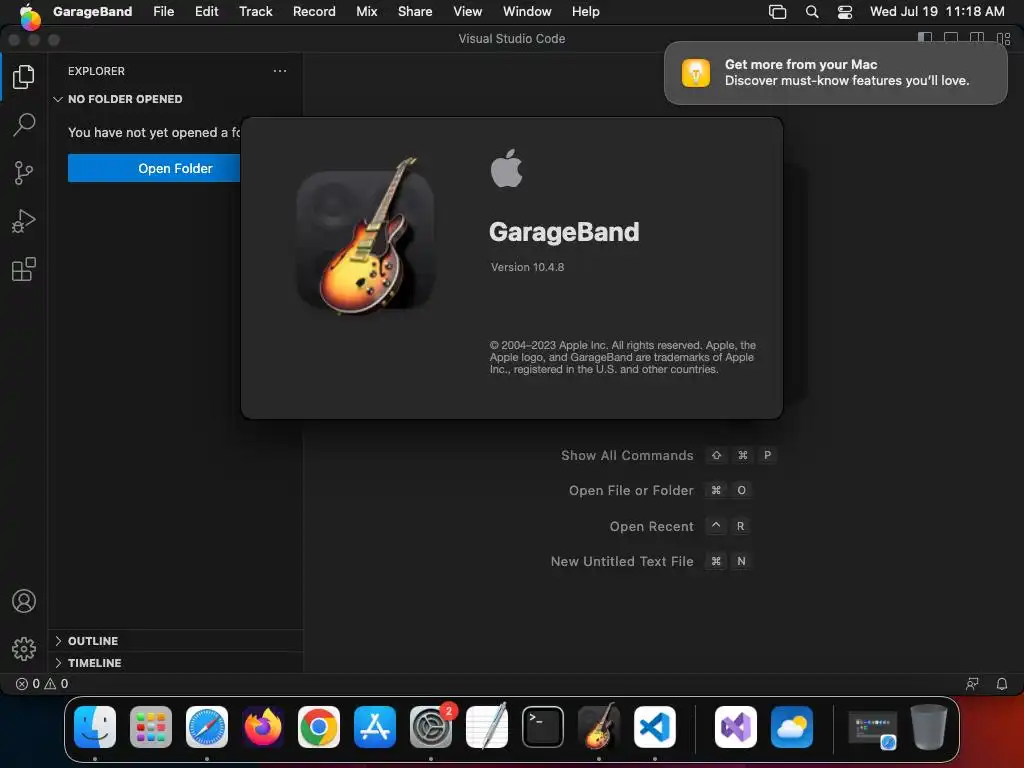Click the Stage Manager menu bar icon
Screen dimensions: 1024x768
(x=777, y=12)
